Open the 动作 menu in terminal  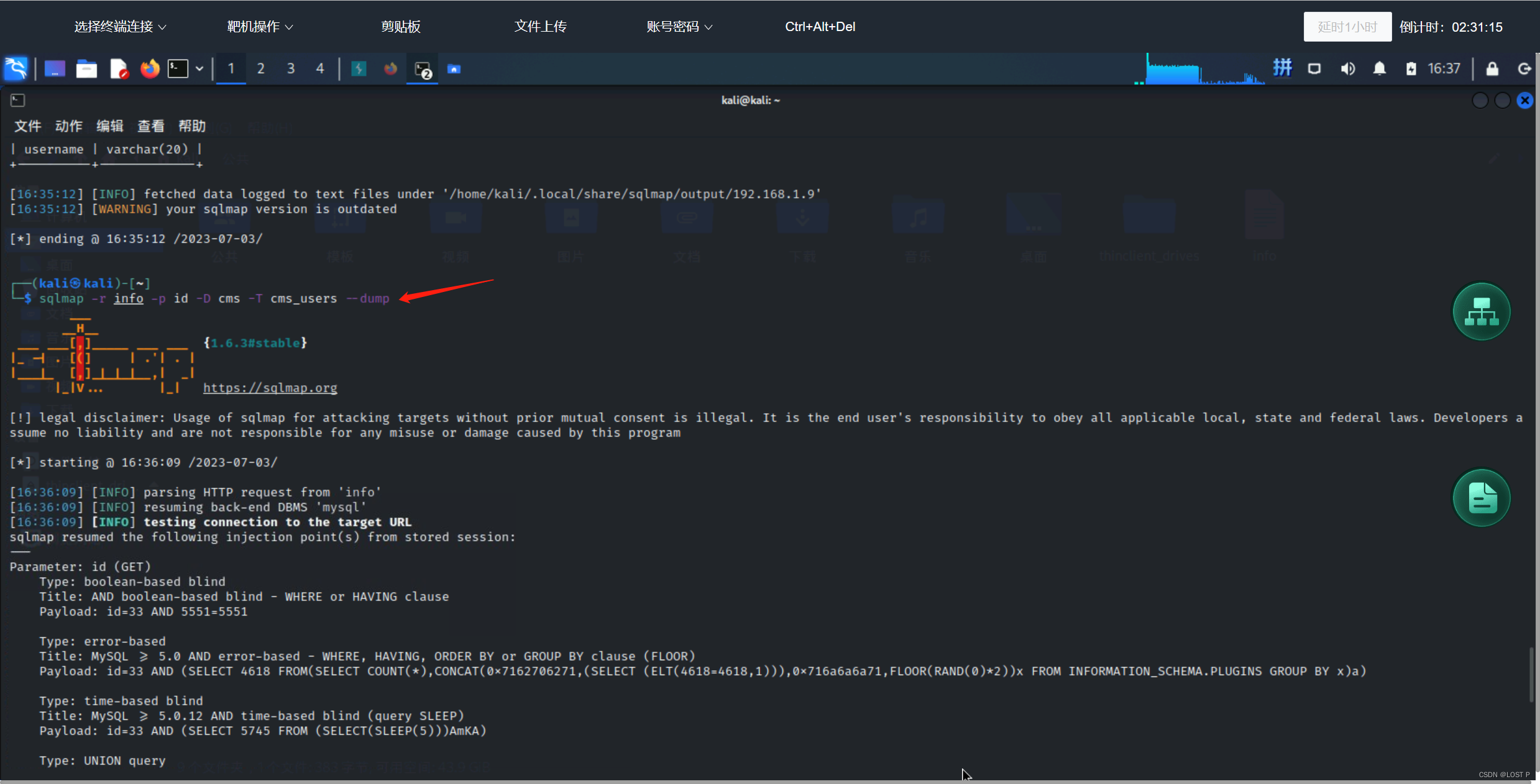[x=68, y=126]
